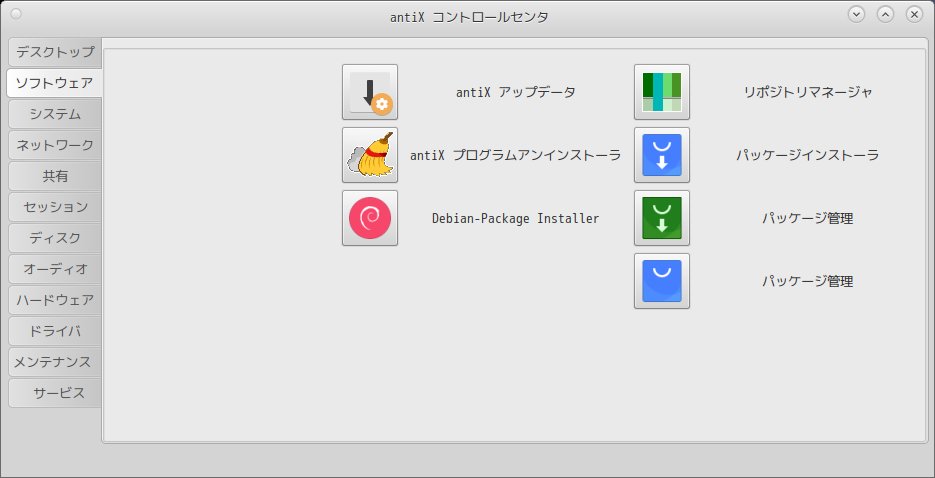935x478 pixels.
Task: Open the オーディオ tab
Action: [55, 269]
